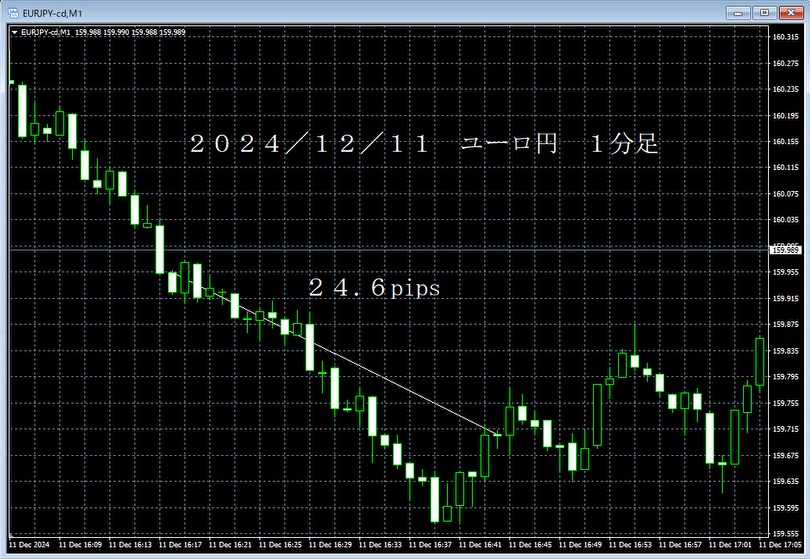Click the 160.195 price scale label
This screenshot has height=559, width=810.
pos(785,116)
